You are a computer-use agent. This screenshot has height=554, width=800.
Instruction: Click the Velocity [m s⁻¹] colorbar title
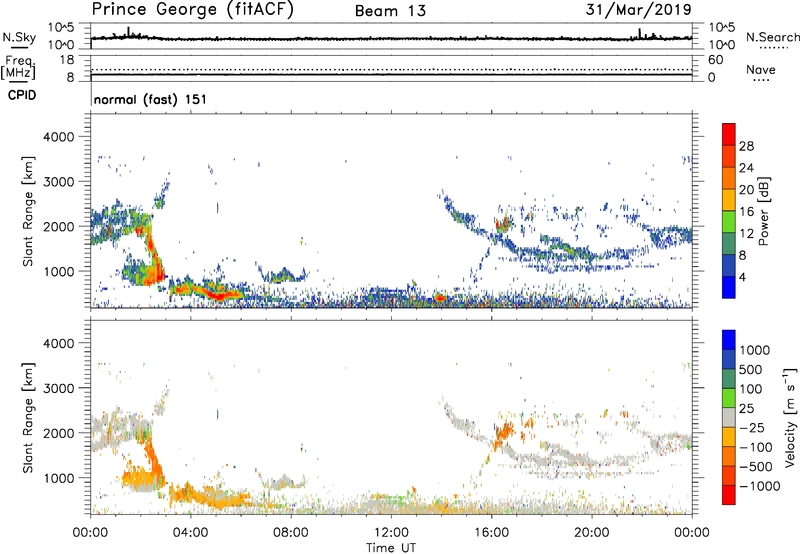790,417
